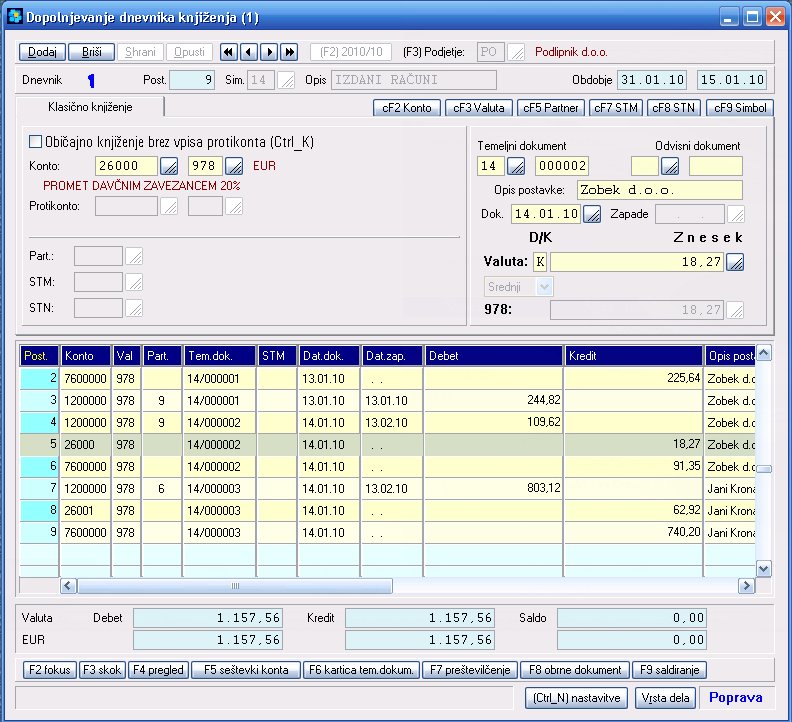Open the date picker icon beside Dok. date
This screenshot has height=722, width=792.
[x=592, y=214]
